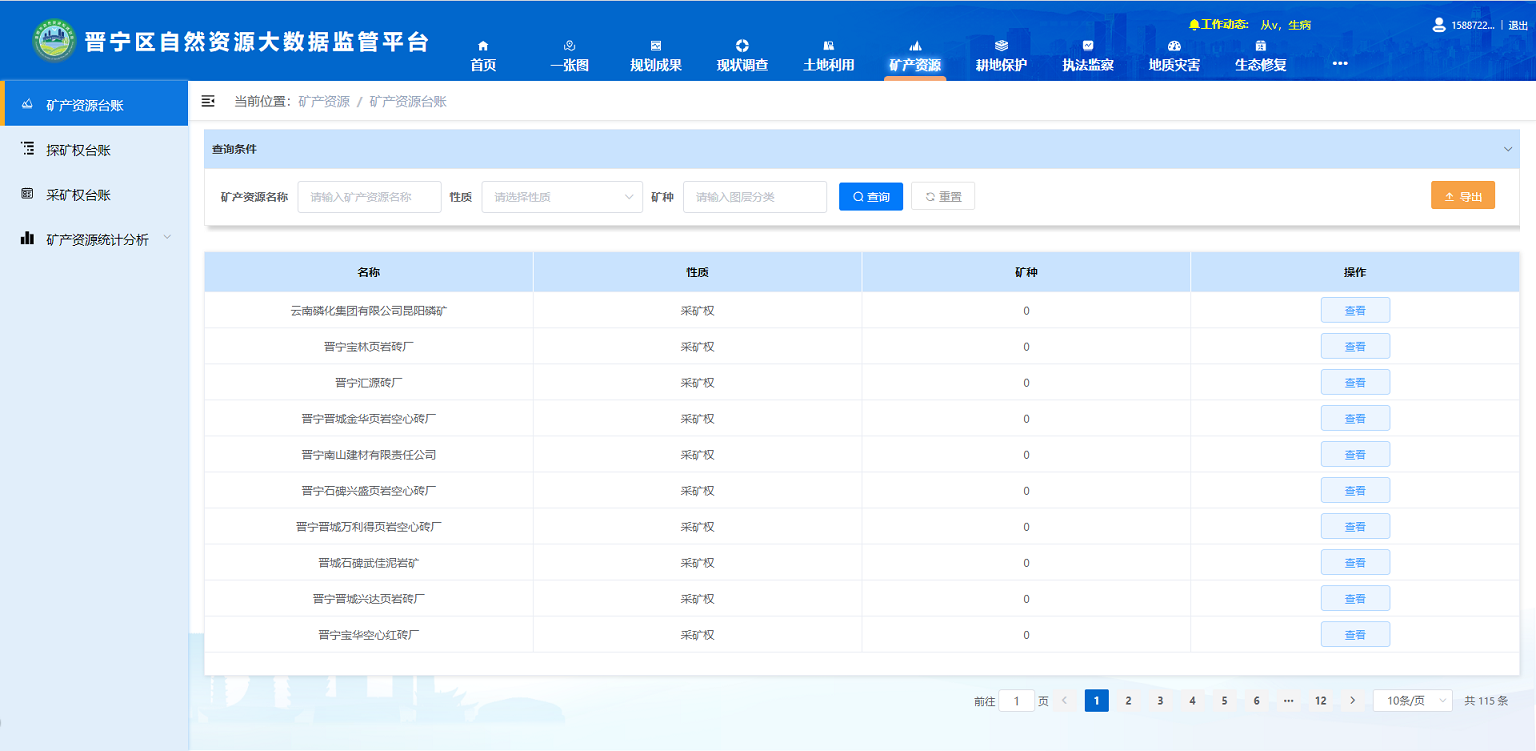
Task: Click 查看 for 晋宁宝华空心红砖厂
Action: tap(1355, 634)
